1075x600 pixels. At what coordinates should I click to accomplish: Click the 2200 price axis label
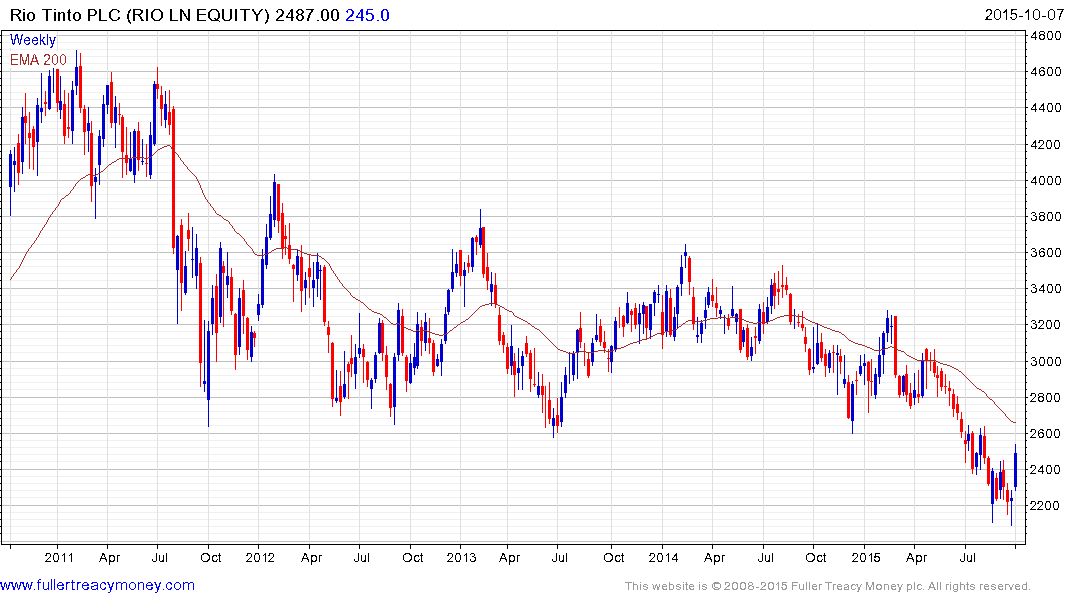pyautogui.click(x=1046, y=506)
